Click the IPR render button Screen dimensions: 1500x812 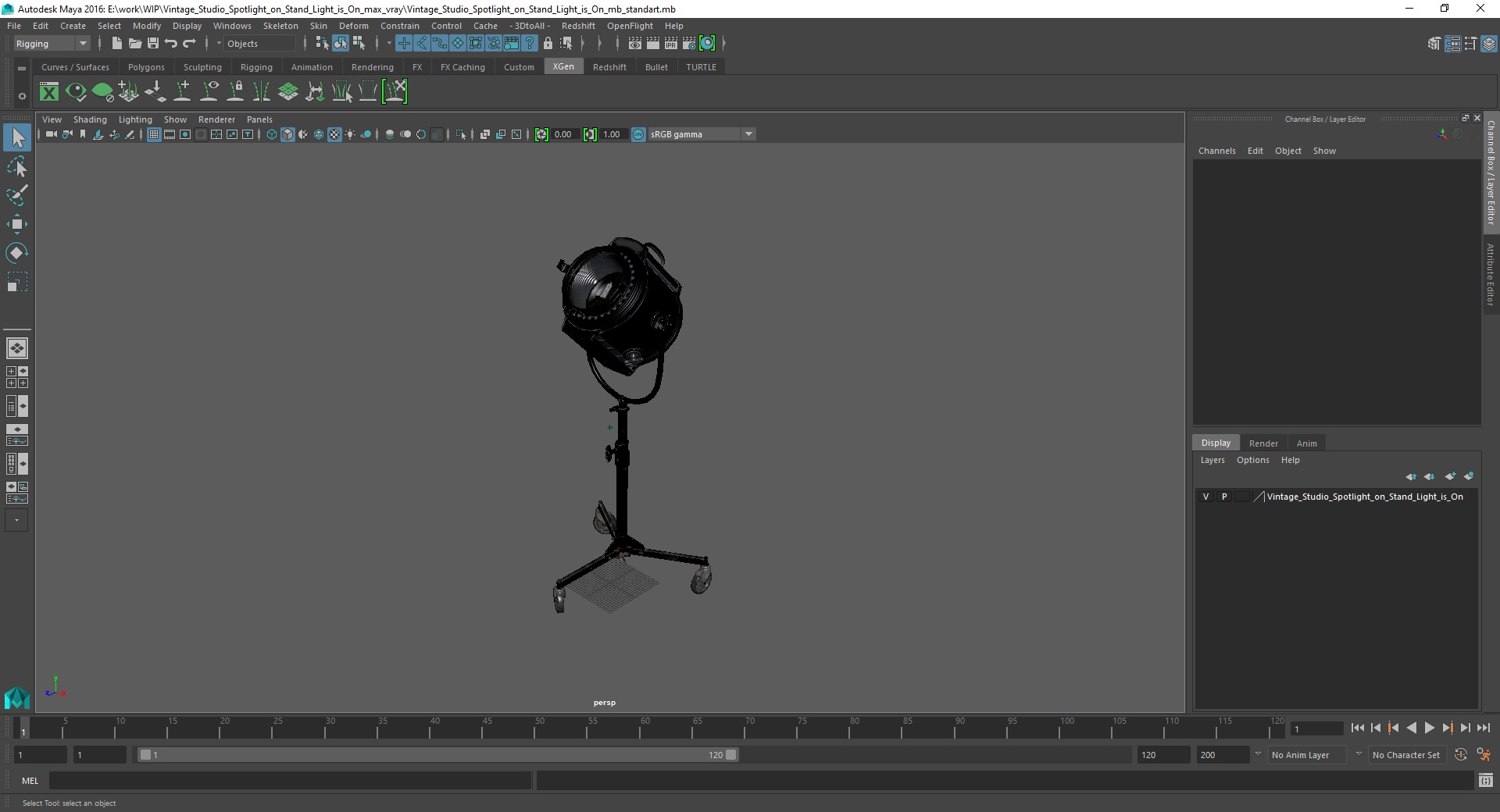click(x=671, y=44)
